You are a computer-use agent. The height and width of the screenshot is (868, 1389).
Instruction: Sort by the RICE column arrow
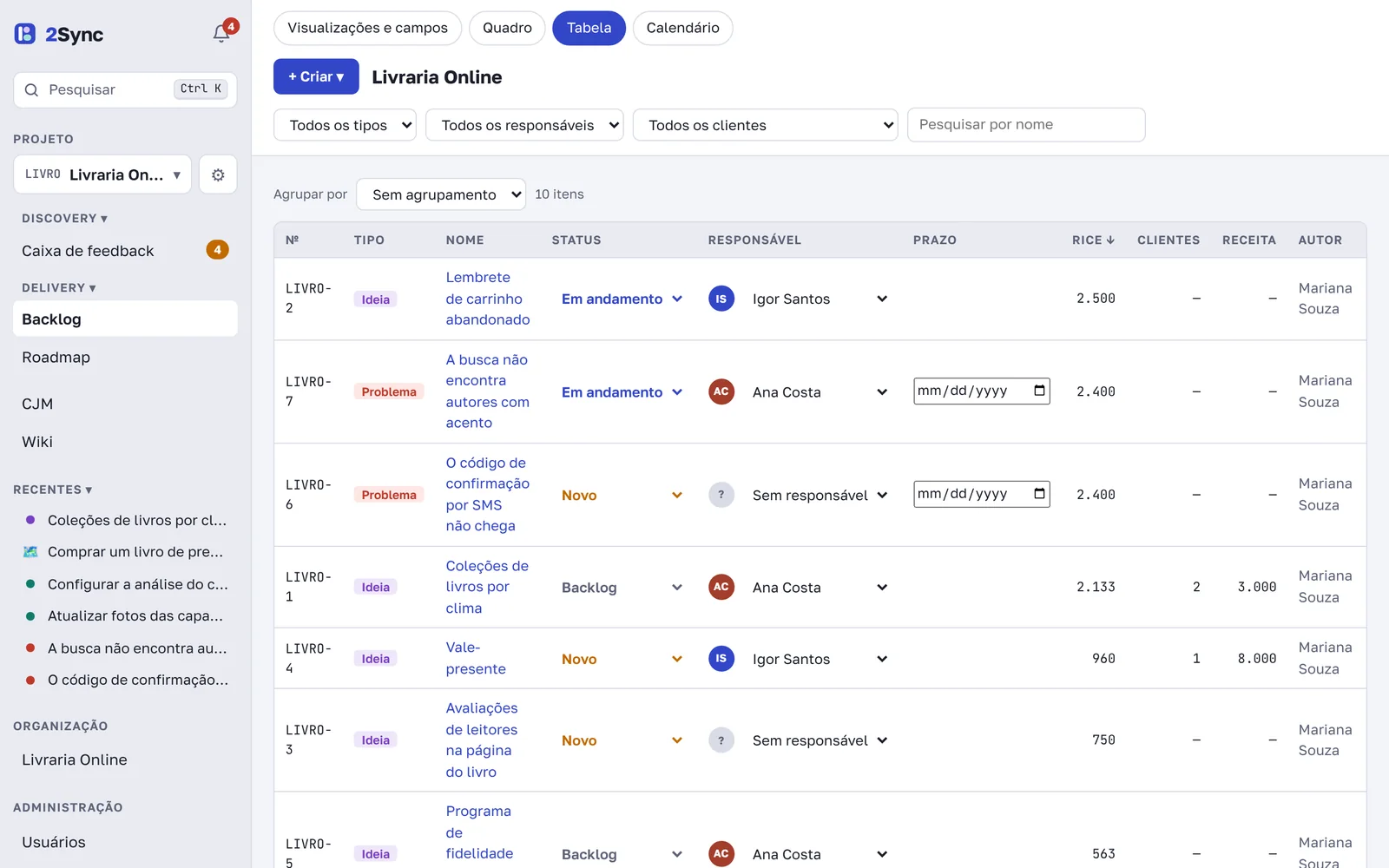[1110, 240]
